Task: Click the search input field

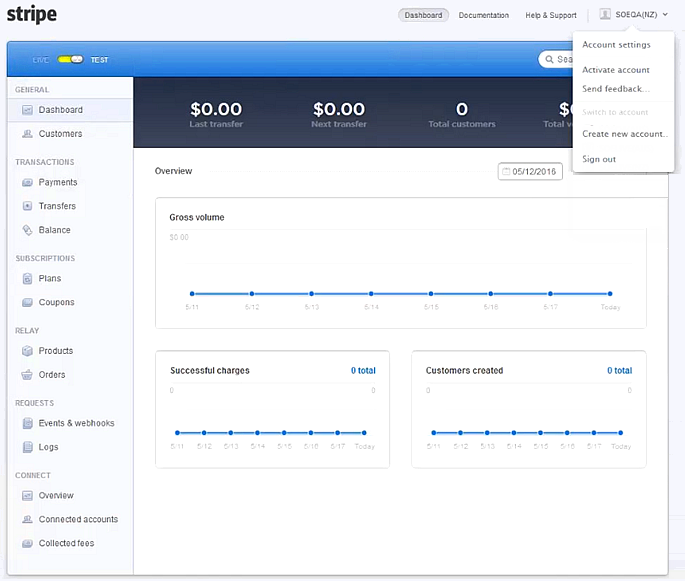Action: [x=556, y=59]
